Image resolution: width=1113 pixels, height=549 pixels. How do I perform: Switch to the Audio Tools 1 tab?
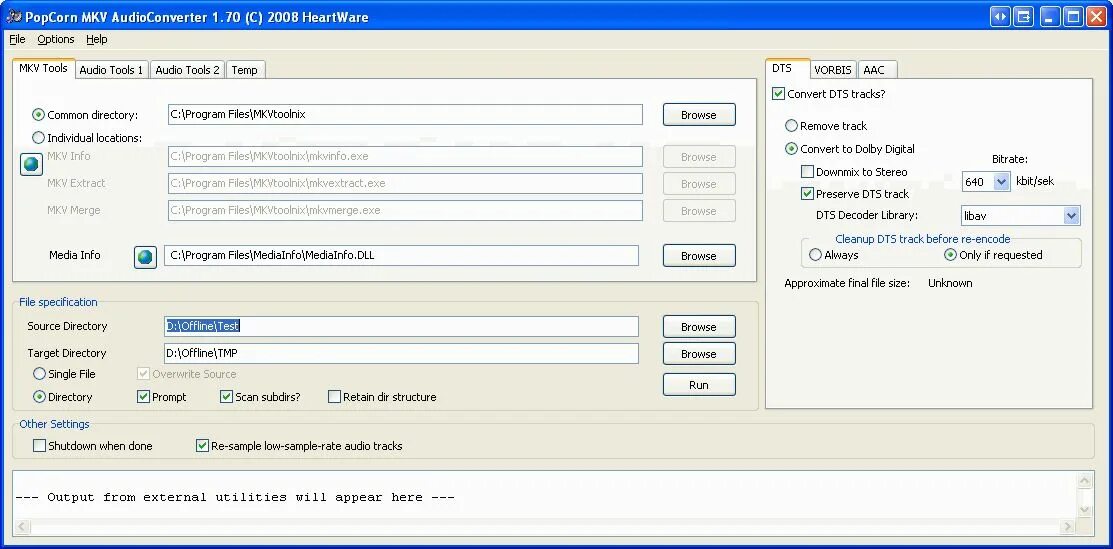111,70
